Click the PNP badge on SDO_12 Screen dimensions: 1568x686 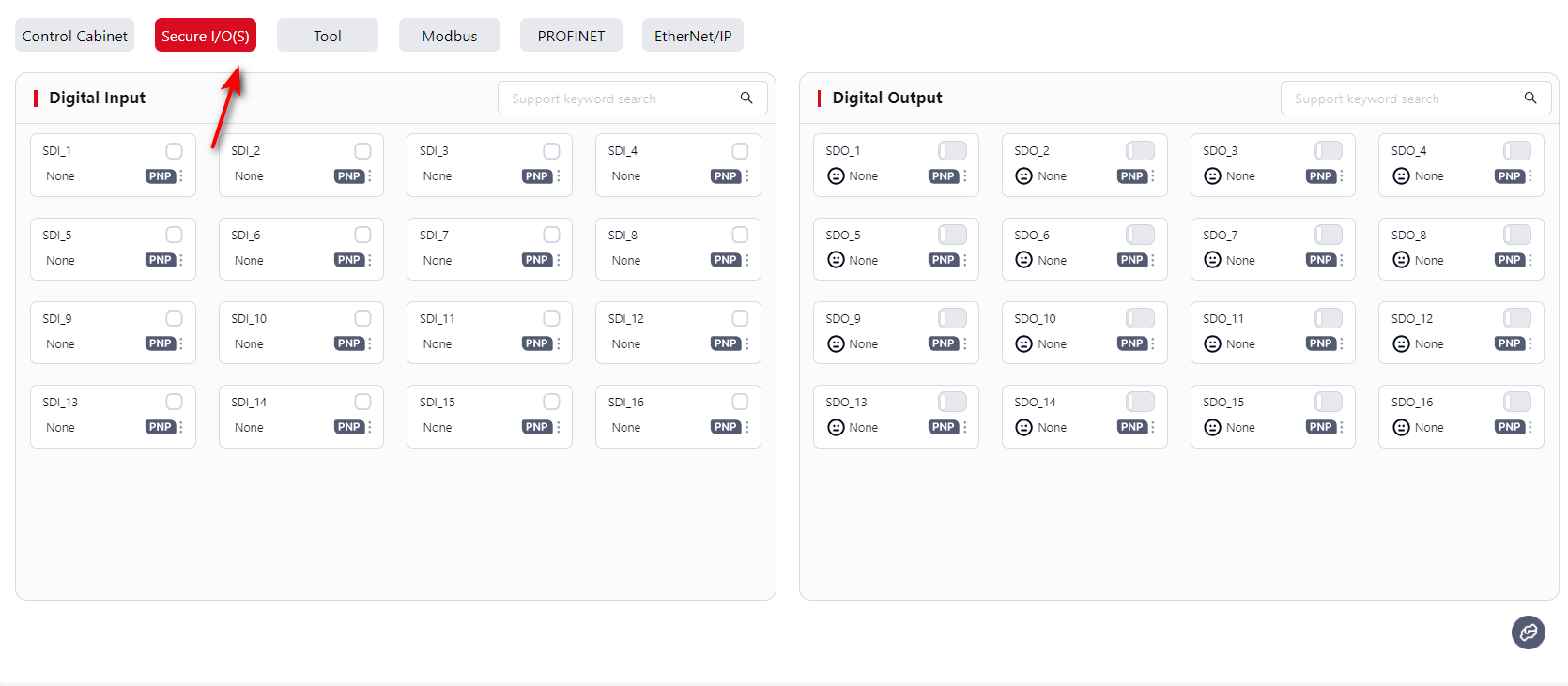point(1508,344)
